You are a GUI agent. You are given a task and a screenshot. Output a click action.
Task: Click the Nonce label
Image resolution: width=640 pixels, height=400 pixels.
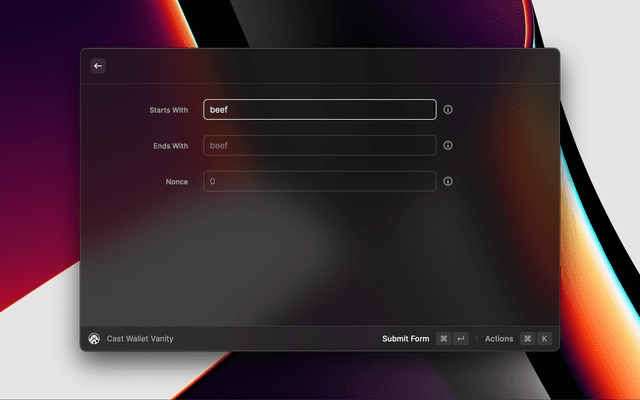[x=176, y=182]
